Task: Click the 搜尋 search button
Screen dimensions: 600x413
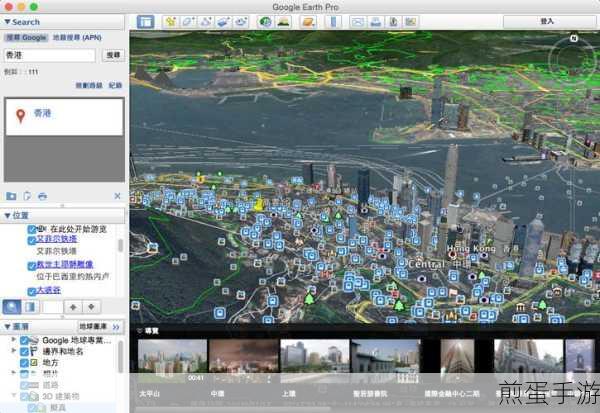Action: [113, 55]
